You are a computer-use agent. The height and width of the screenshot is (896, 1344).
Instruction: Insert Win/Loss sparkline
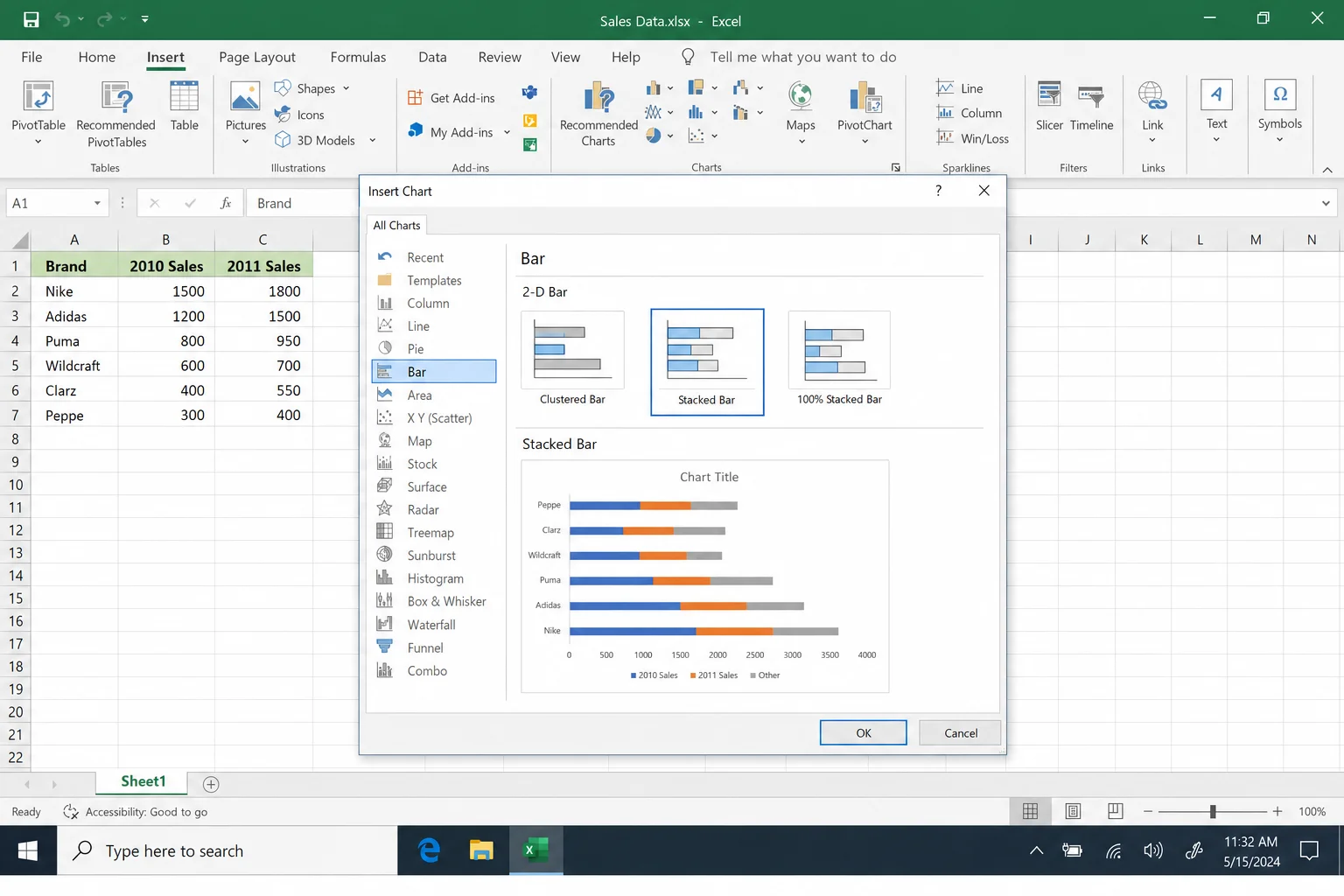click(x=972, y=138)
